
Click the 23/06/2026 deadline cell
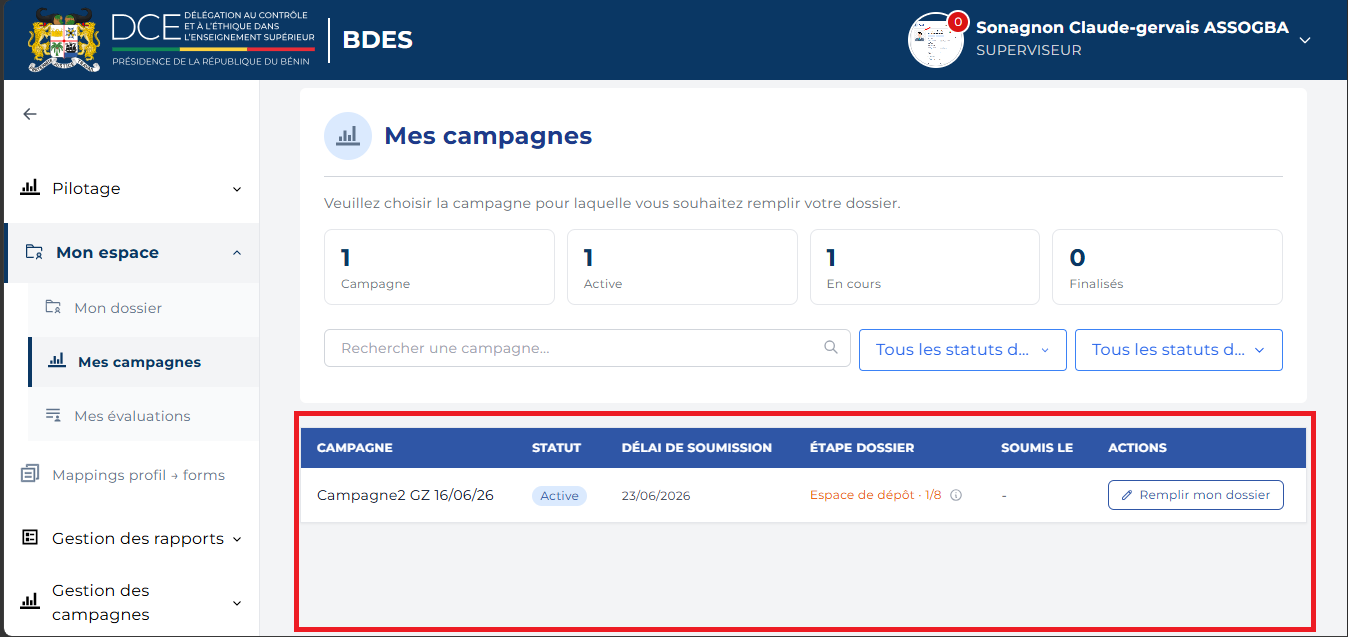(655, 495)
